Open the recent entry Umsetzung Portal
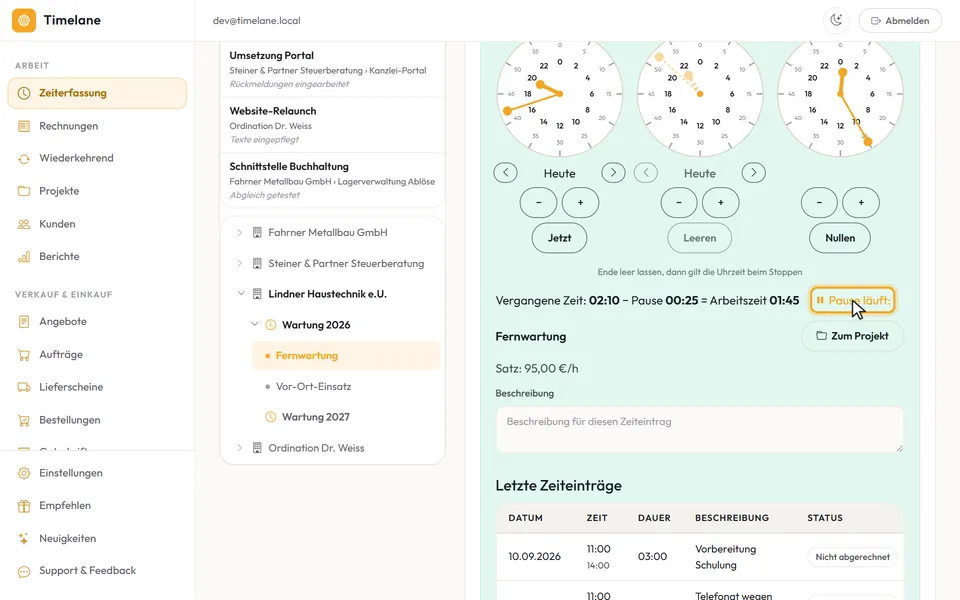This screenshot has width=960, height=600. (332, 69)
